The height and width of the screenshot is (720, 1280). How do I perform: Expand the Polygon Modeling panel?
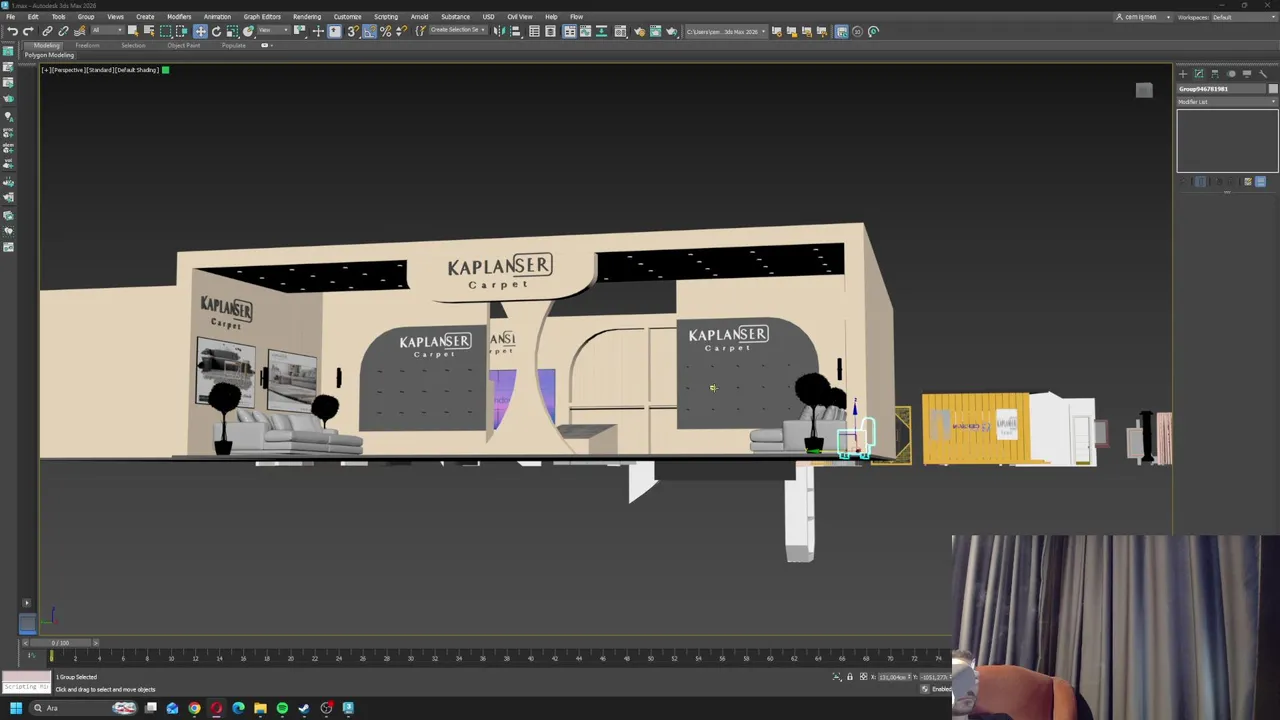point(50,55)
